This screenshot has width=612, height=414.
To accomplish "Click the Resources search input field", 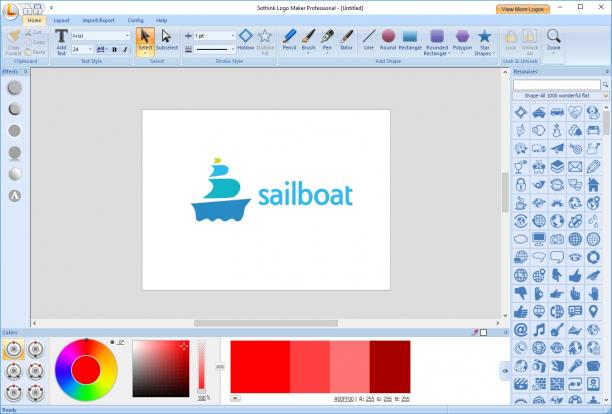I will (x=557, y=85).
